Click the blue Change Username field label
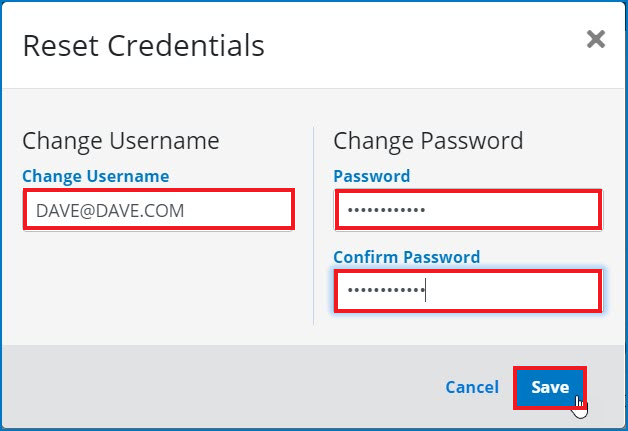This screenshot has height=431, width=628. coord(96,176)
